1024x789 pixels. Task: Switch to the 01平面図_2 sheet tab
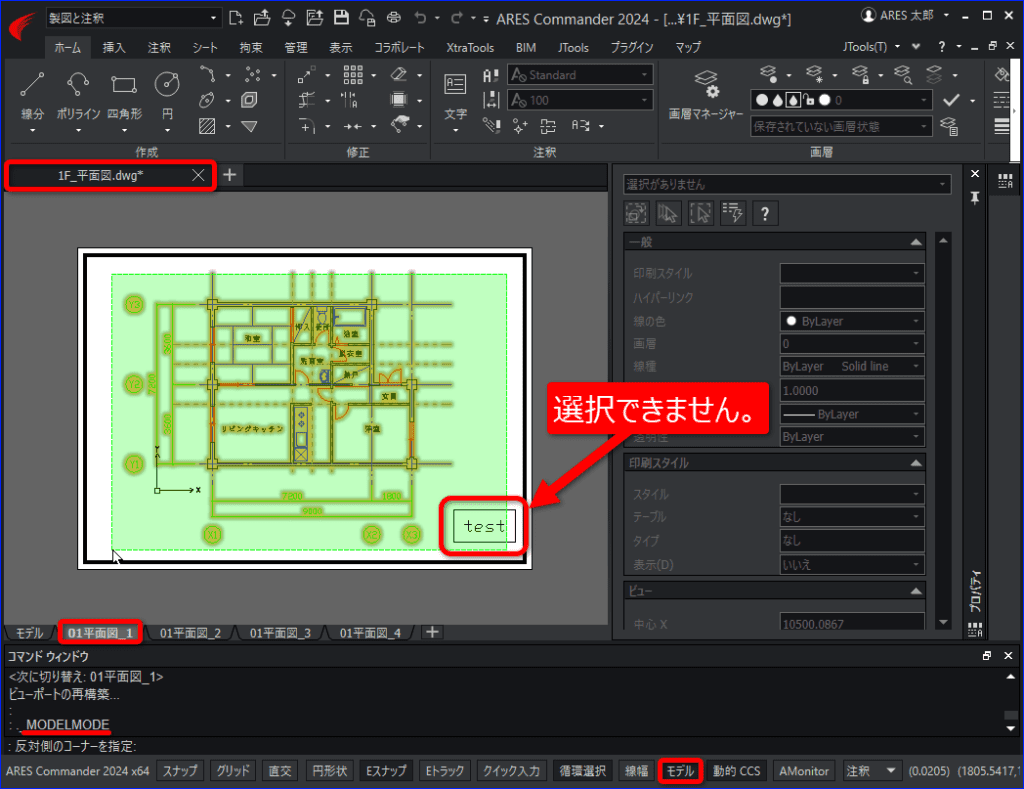click(x=190, y=633)
